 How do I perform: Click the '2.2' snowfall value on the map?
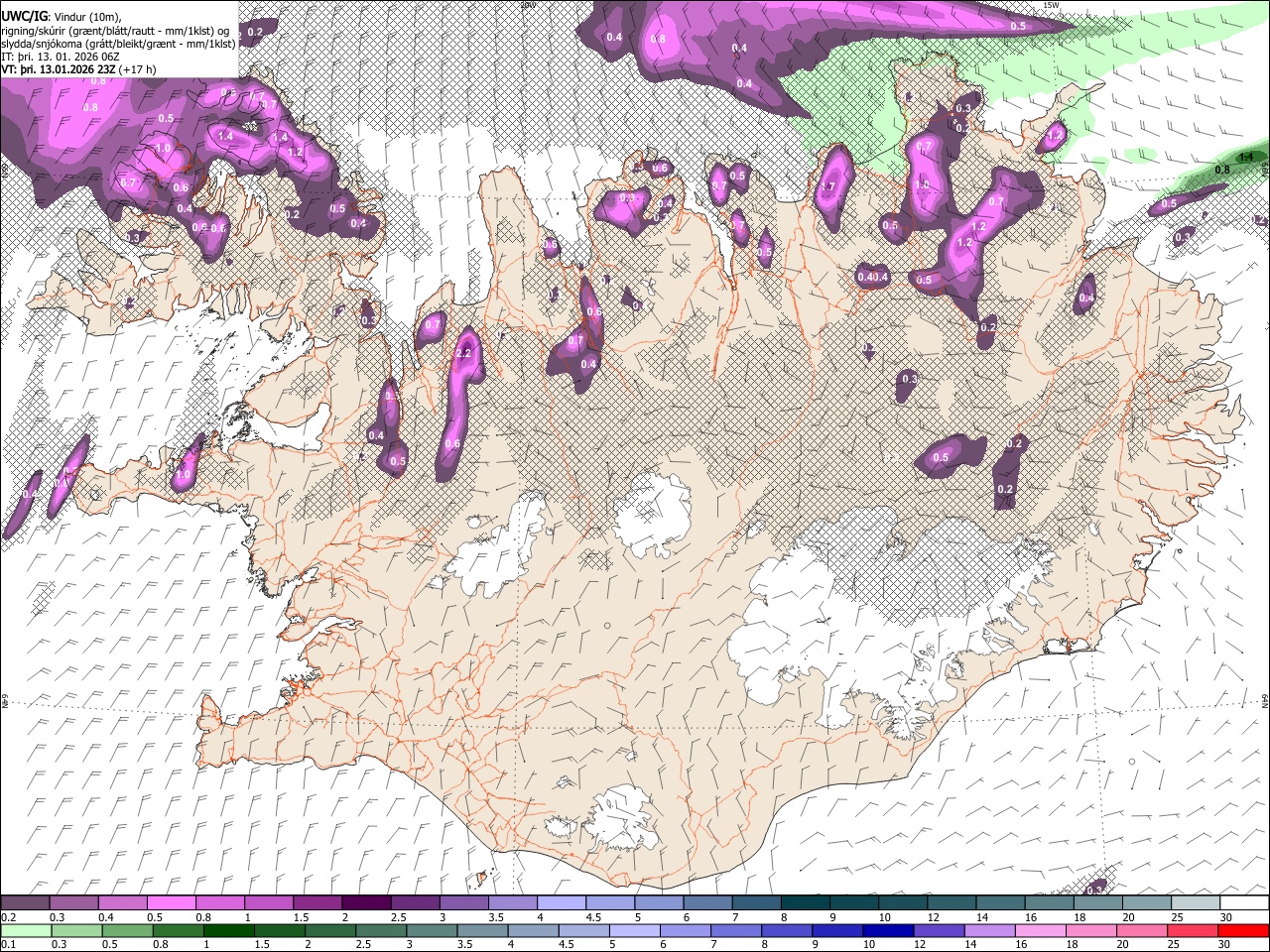463,353
